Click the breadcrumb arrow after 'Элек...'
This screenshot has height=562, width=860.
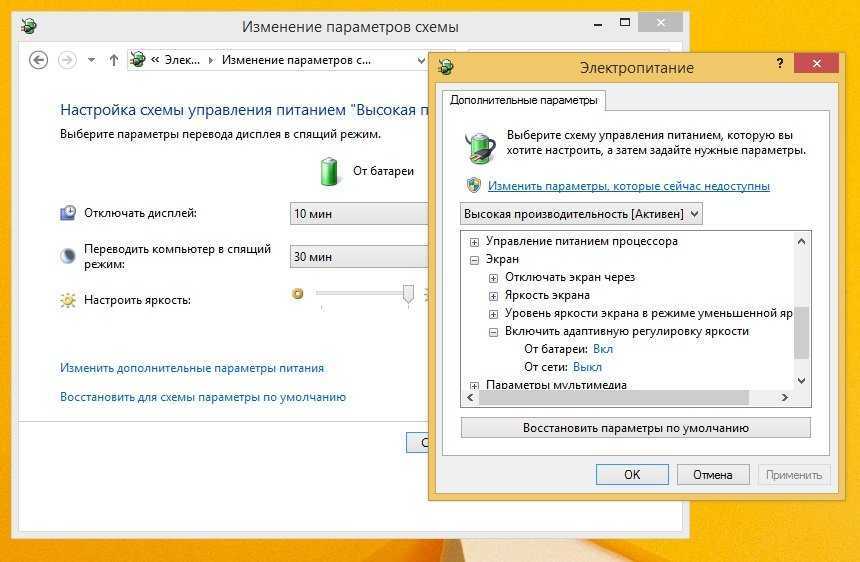(211, 60)
